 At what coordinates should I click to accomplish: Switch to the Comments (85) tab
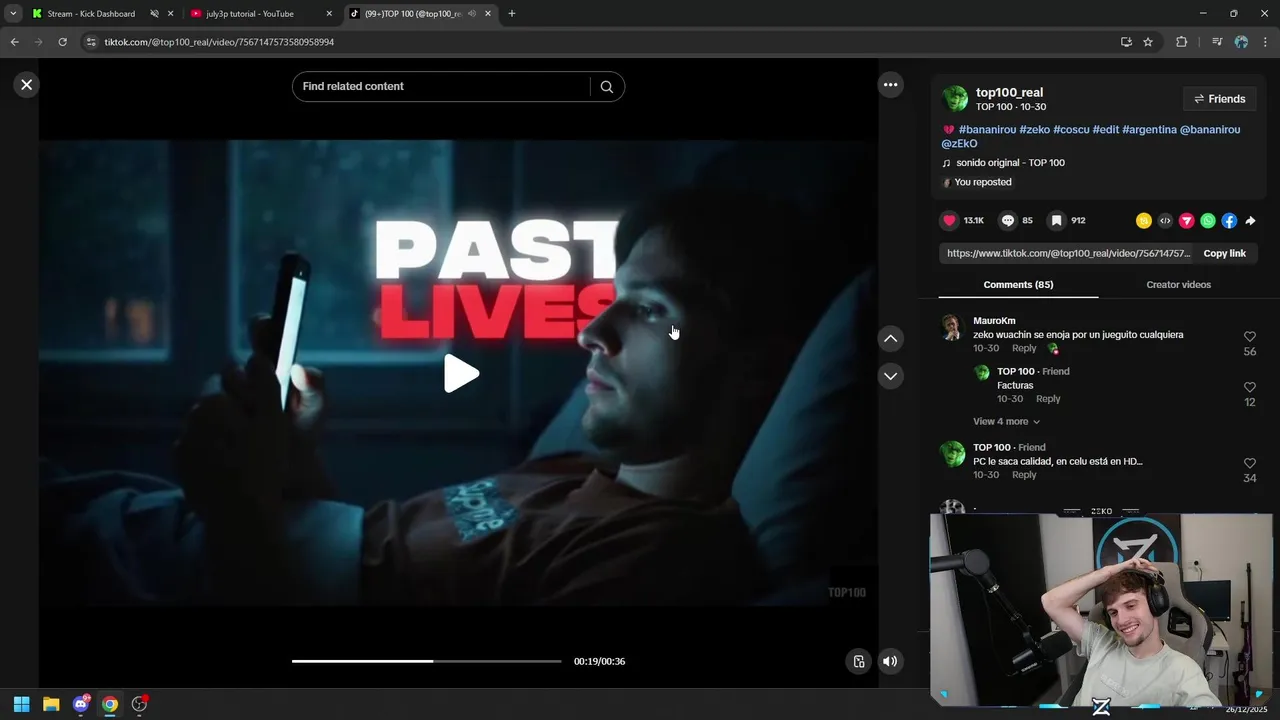coord(1018,285)
